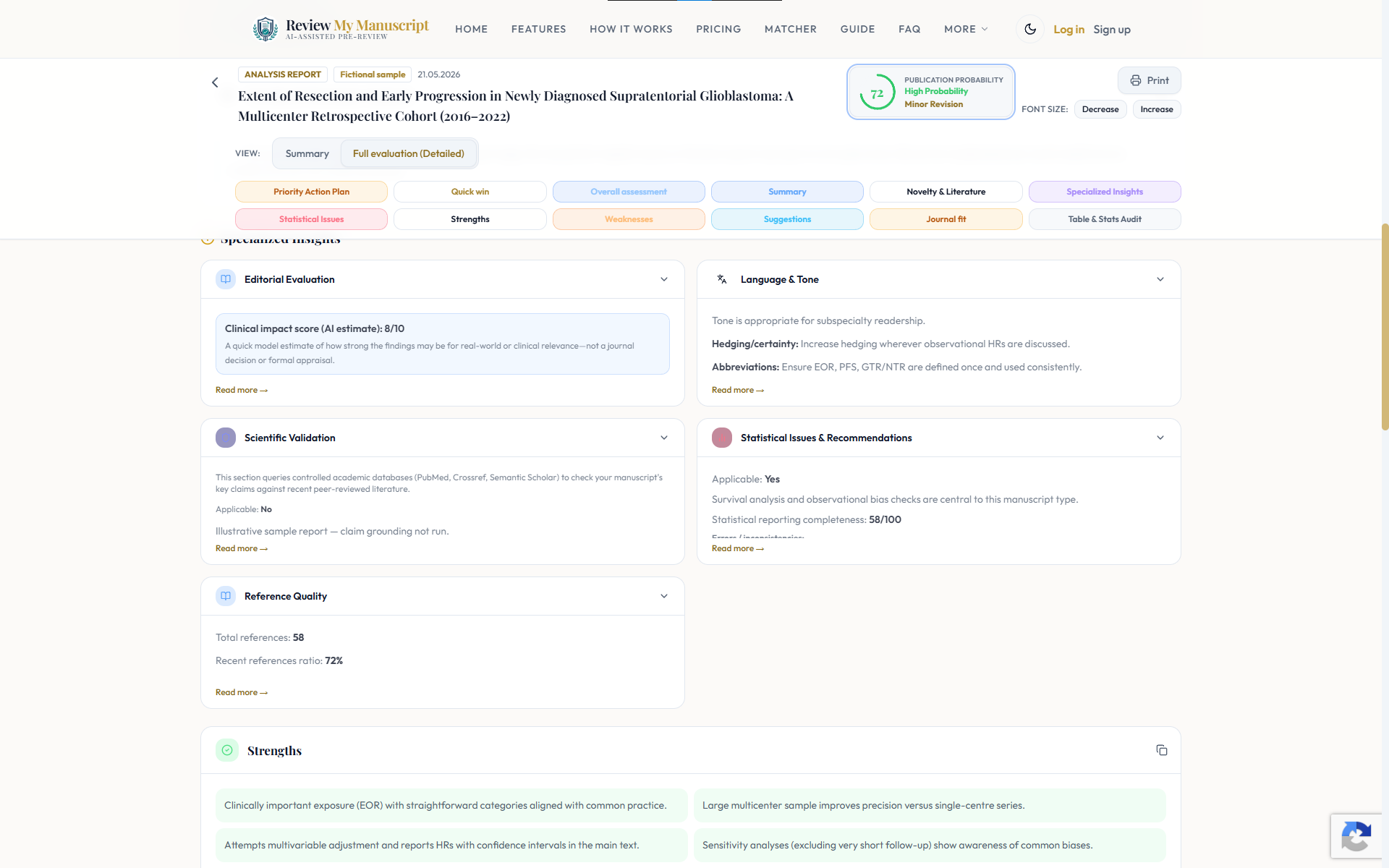The width and height of the screenshot is (1389, 868).
Task: Copy the Strengths section content
Action: pyautogui.click(x=1162, y=750)
